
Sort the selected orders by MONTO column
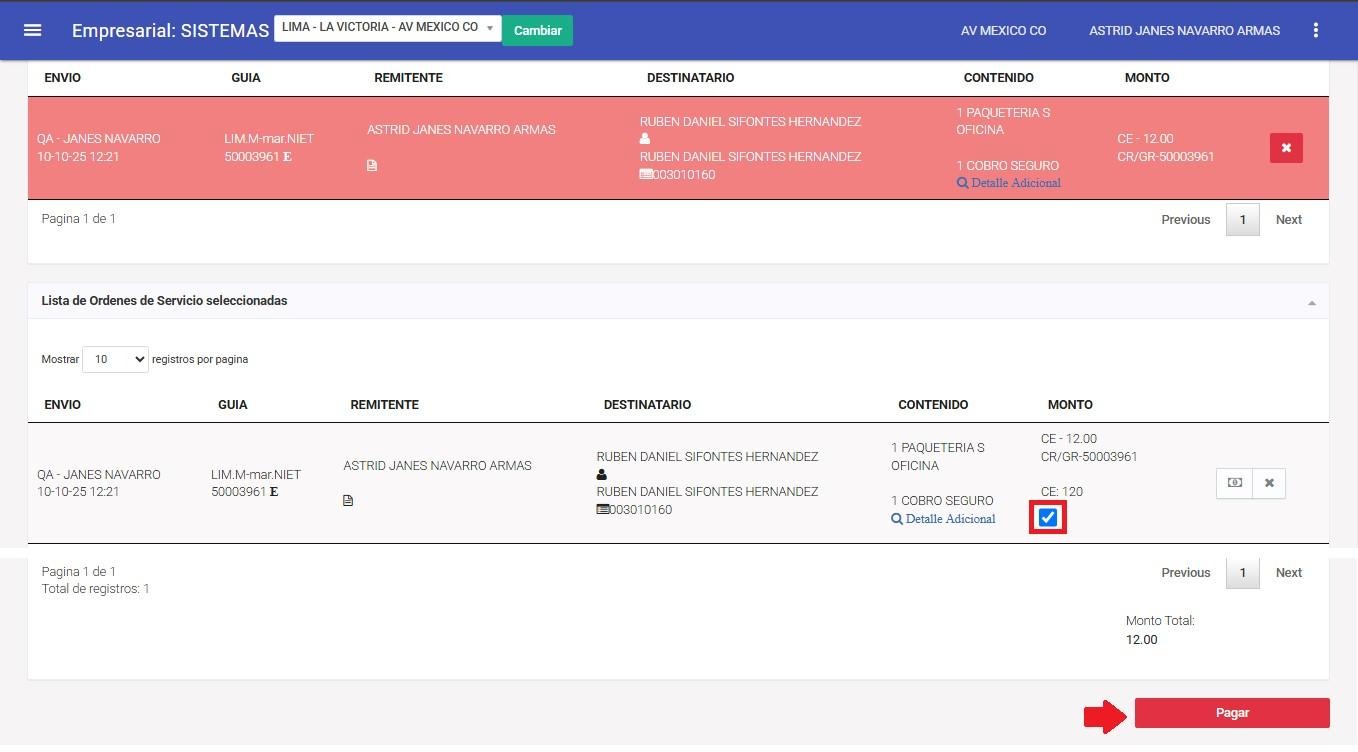[x=1070, y=405]
